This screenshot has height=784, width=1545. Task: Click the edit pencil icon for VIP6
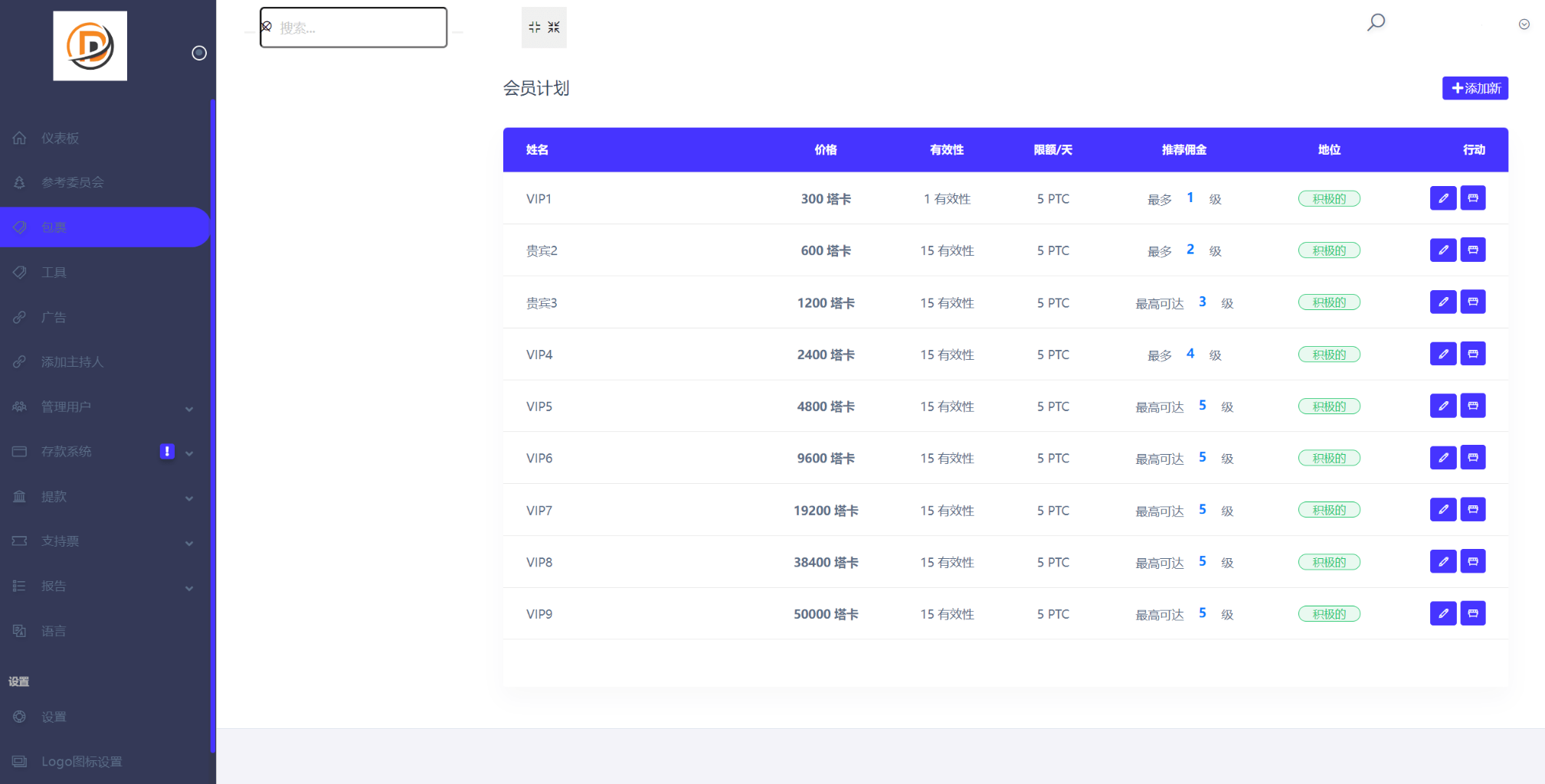pyautogui.click(x=1443, y=458)
